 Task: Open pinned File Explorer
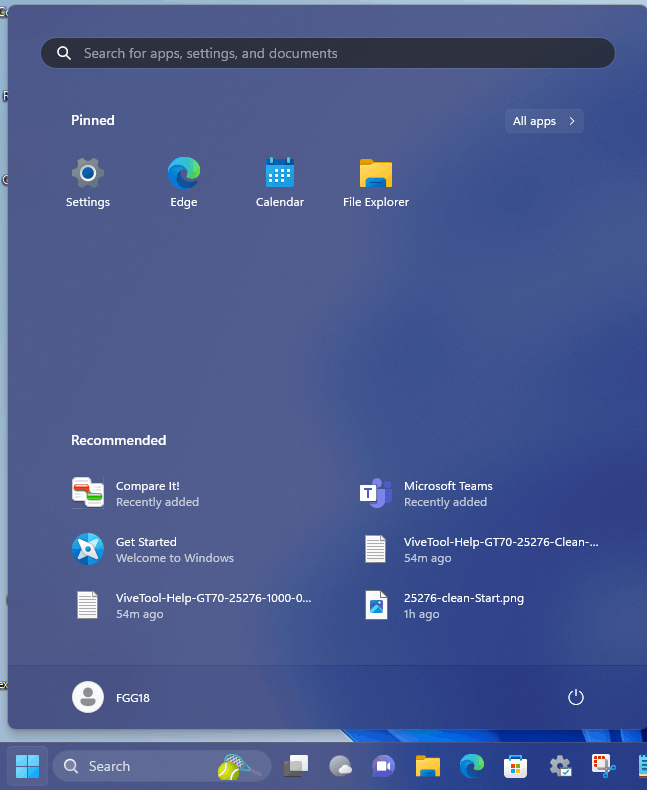[375, 182]
